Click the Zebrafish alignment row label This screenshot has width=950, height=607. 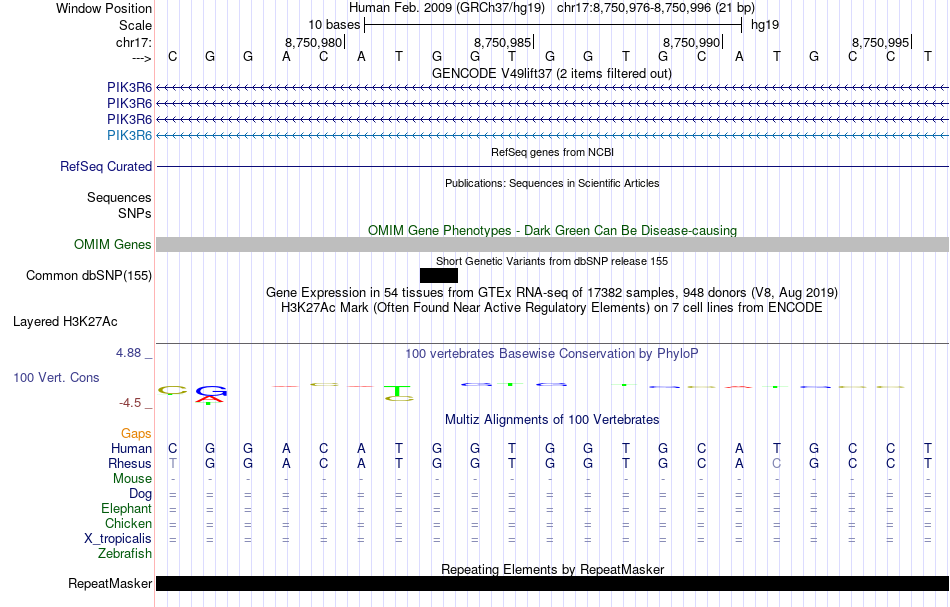pyautogui.click(x=125, y=553)
